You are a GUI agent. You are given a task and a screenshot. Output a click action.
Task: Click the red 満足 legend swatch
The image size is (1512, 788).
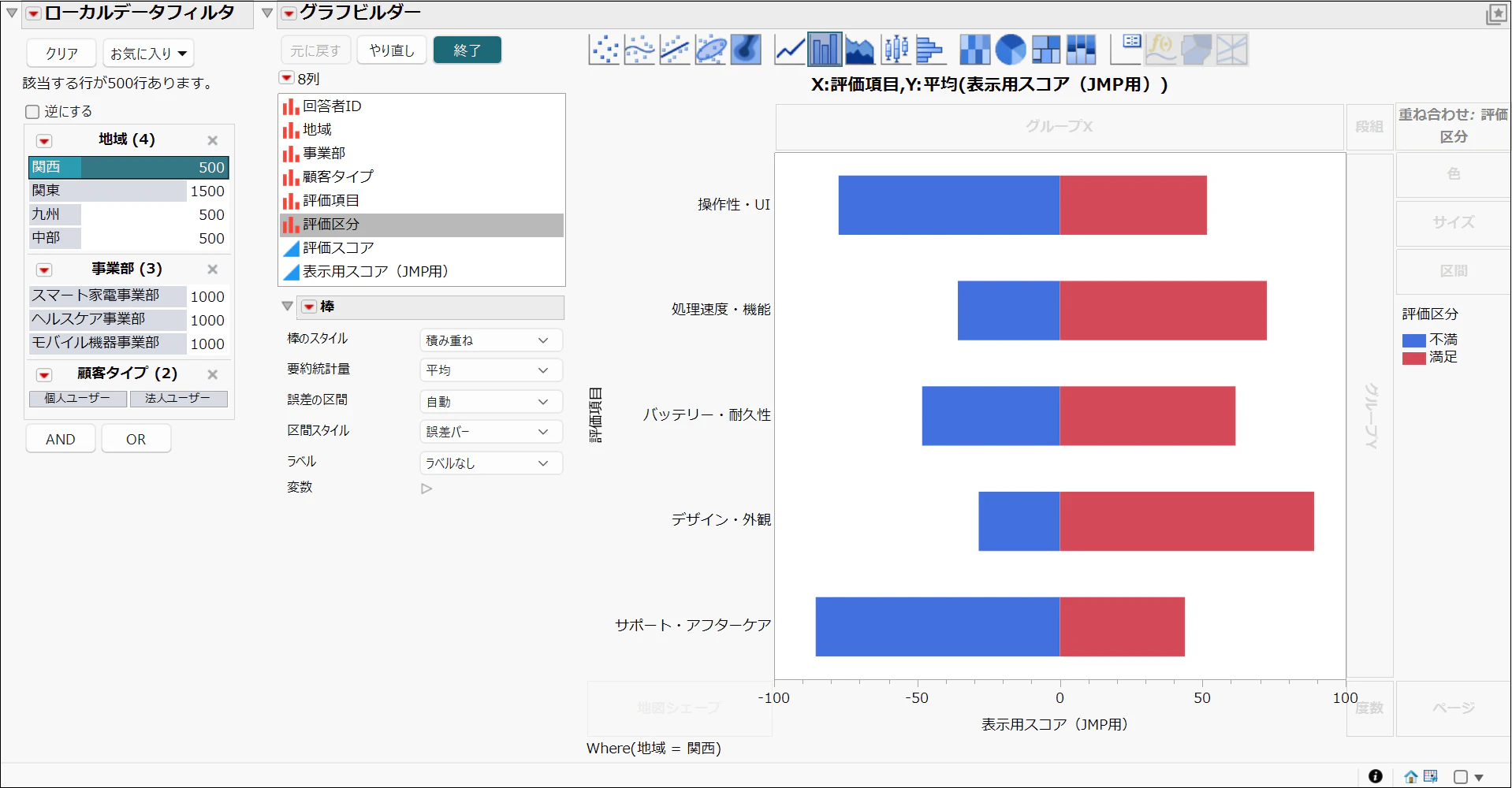point(1414,359)
